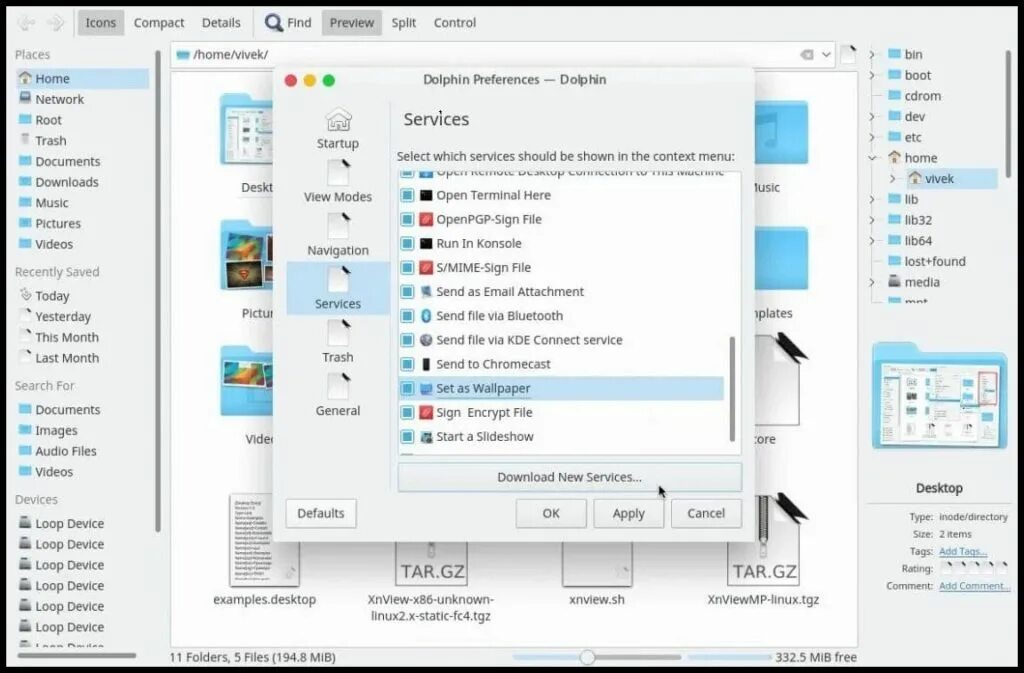Click Split in the toolbar
The image size is (1024, 673).
[x=404, y=23]
